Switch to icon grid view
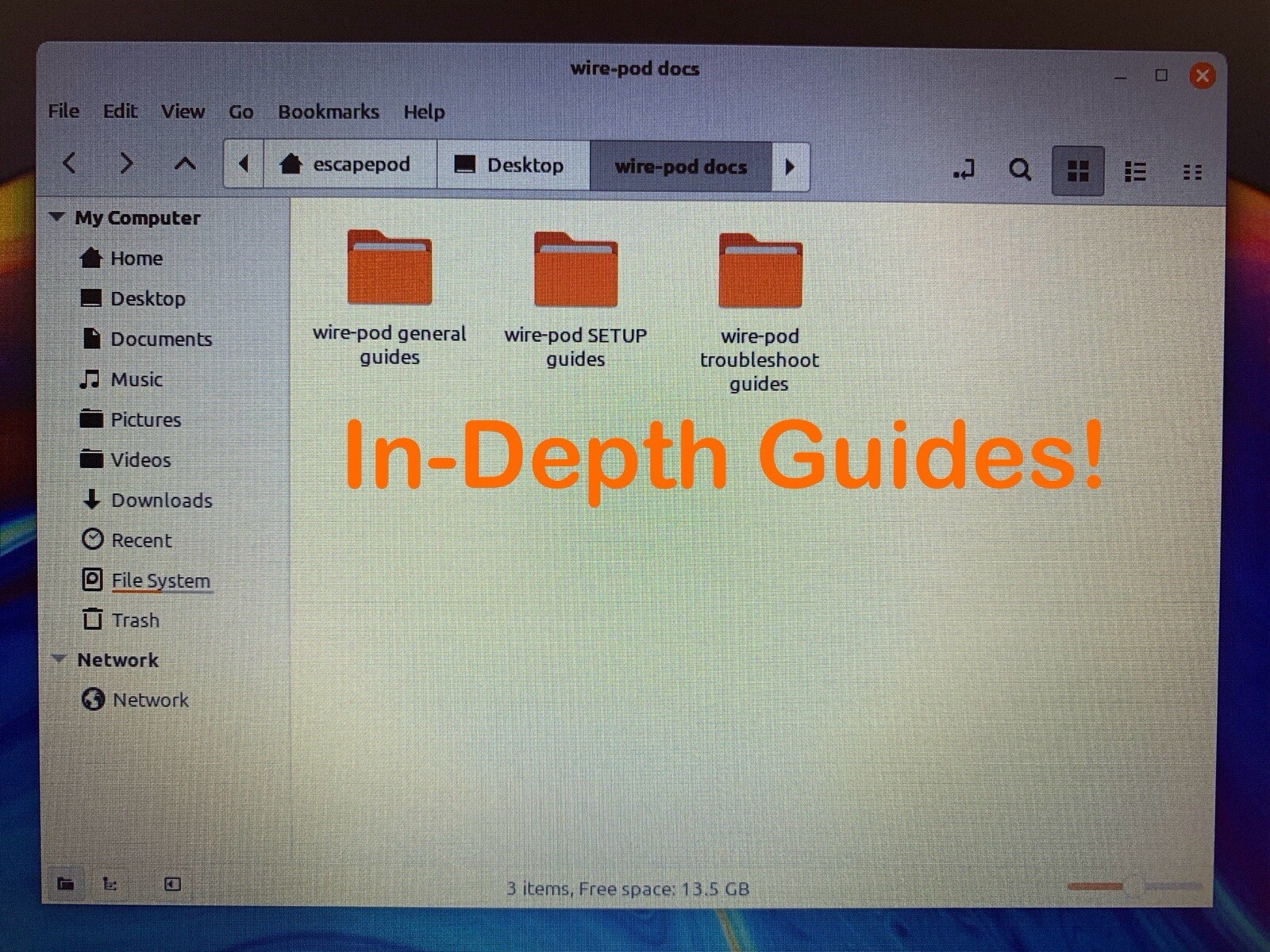Viewport: 1270px width, 952px height. pos(1077,171)
